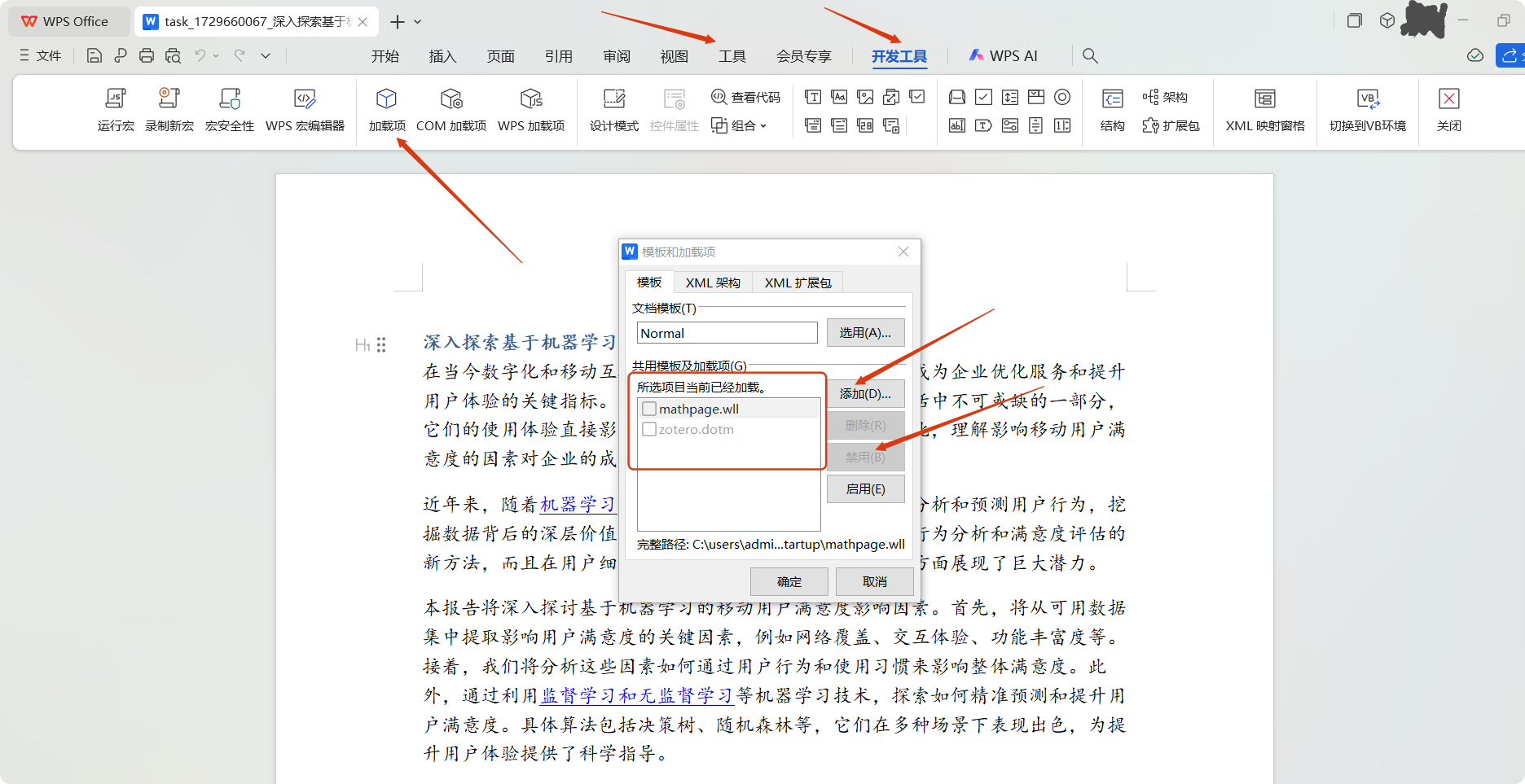Screen dimensions: 1525x784
Task: Click the Run Macro (运行宏) icon
Action: point(116,110)
